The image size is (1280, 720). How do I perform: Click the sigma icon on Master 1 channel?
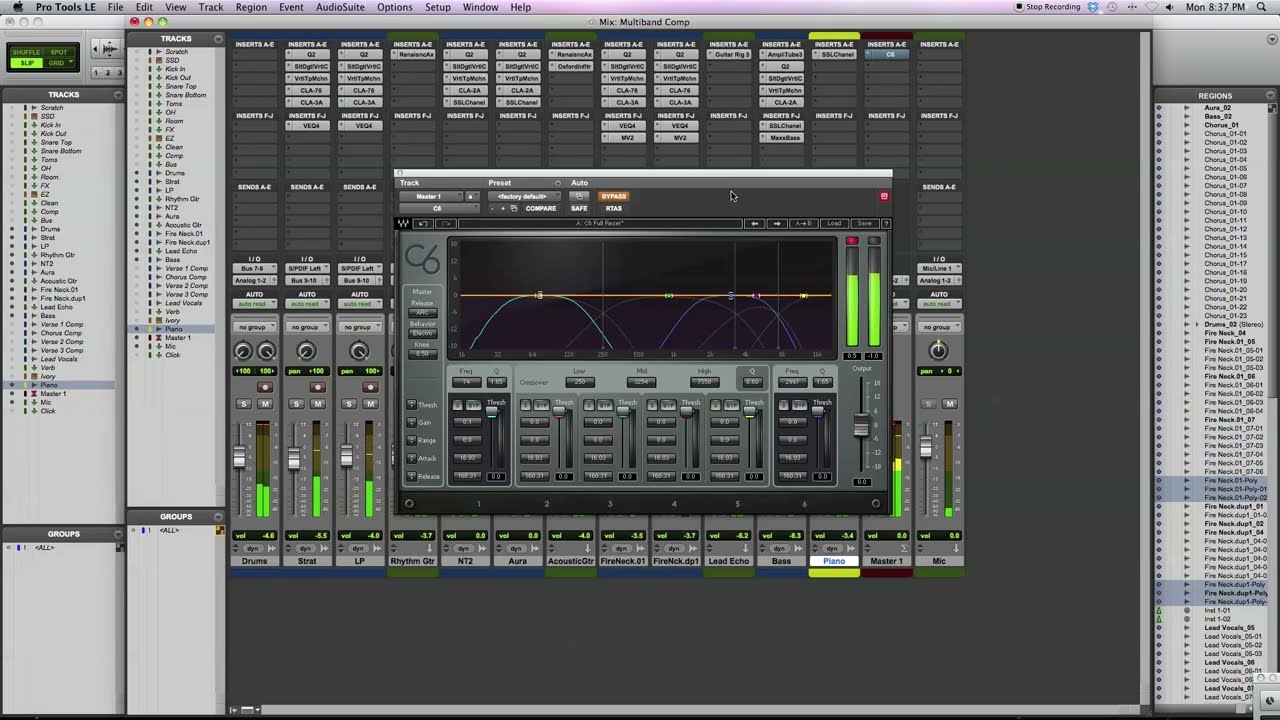(x=903, y=548)
